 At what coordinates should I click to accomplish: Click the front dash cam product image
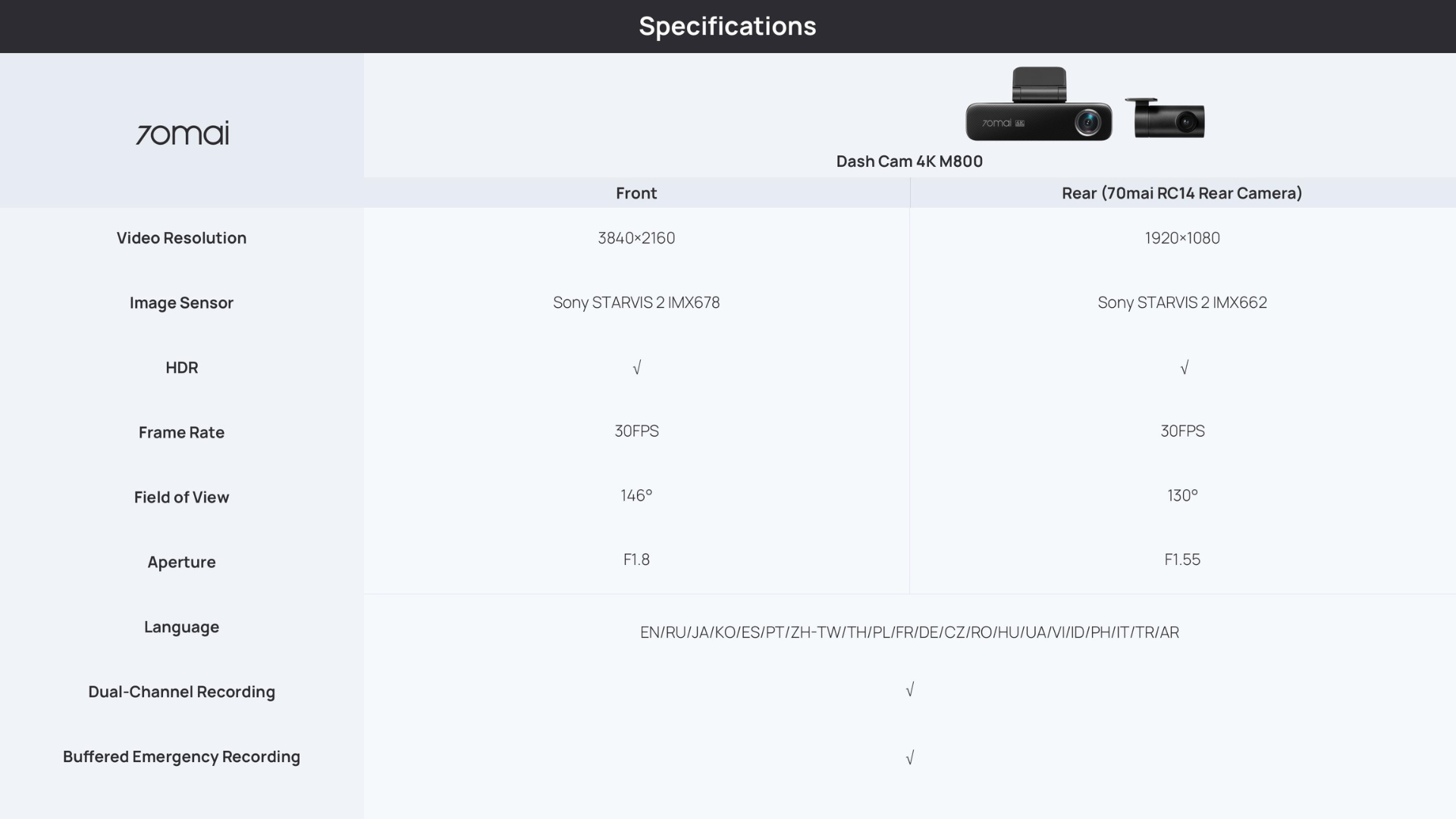(x=1038, y=107)
